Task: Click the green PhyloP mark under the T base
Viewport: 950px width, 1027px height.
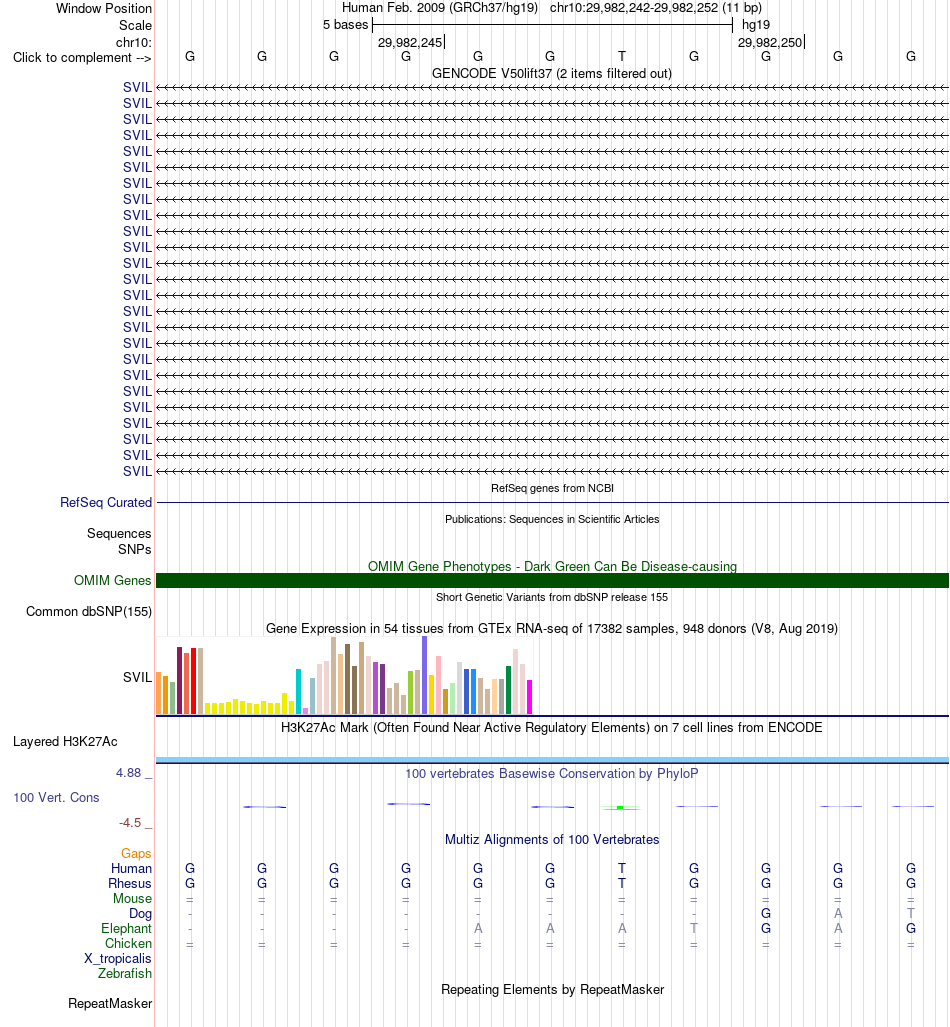Action: (x=620, y=808)
